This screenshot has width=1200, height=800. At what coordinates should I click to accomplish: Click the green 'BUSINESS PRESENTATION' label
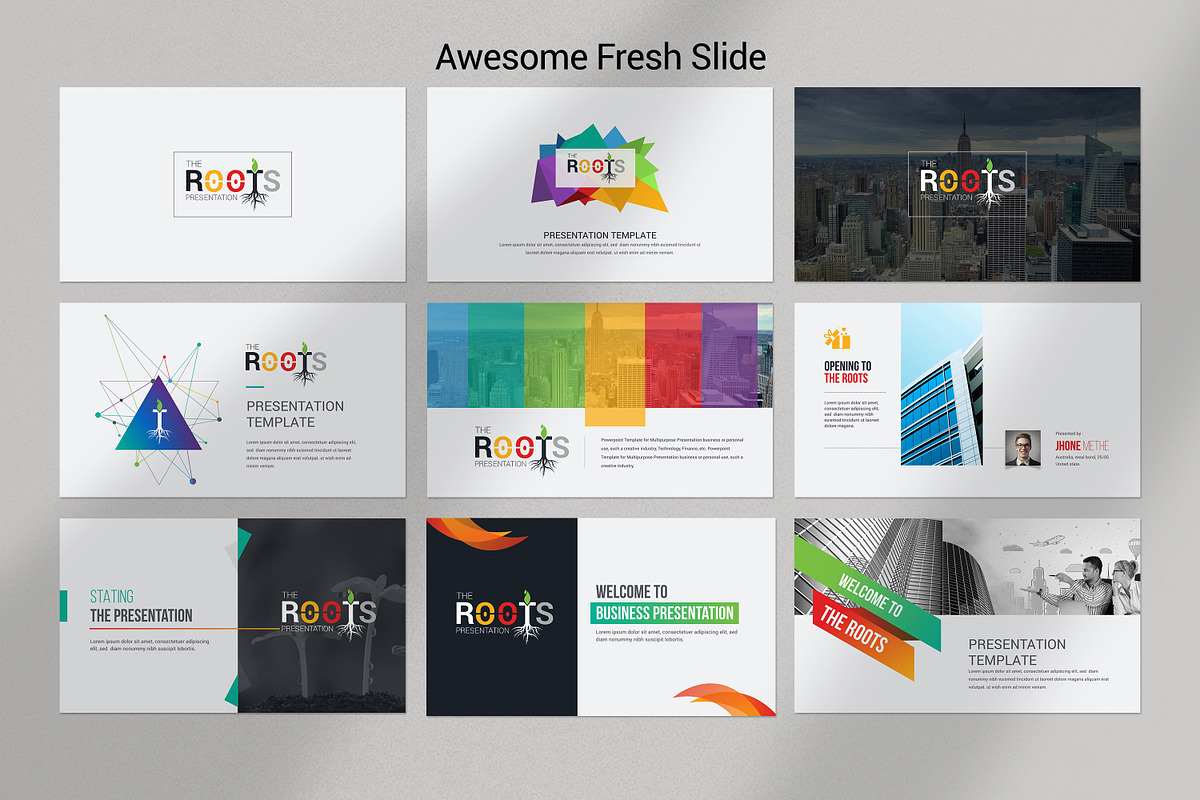[665, 613]
